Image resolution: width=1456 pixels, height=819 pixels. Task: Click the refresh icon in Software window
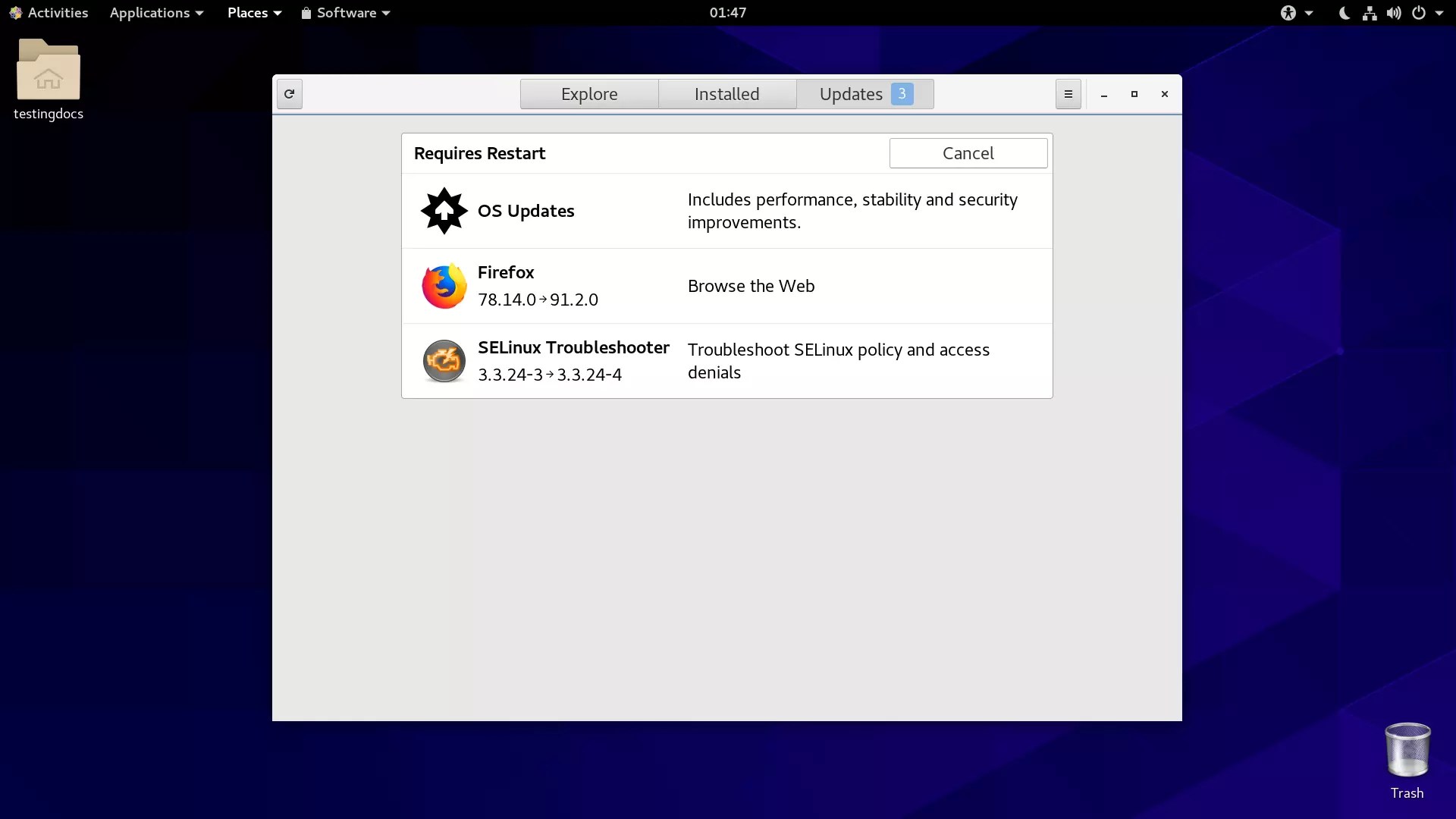(289, 93)
